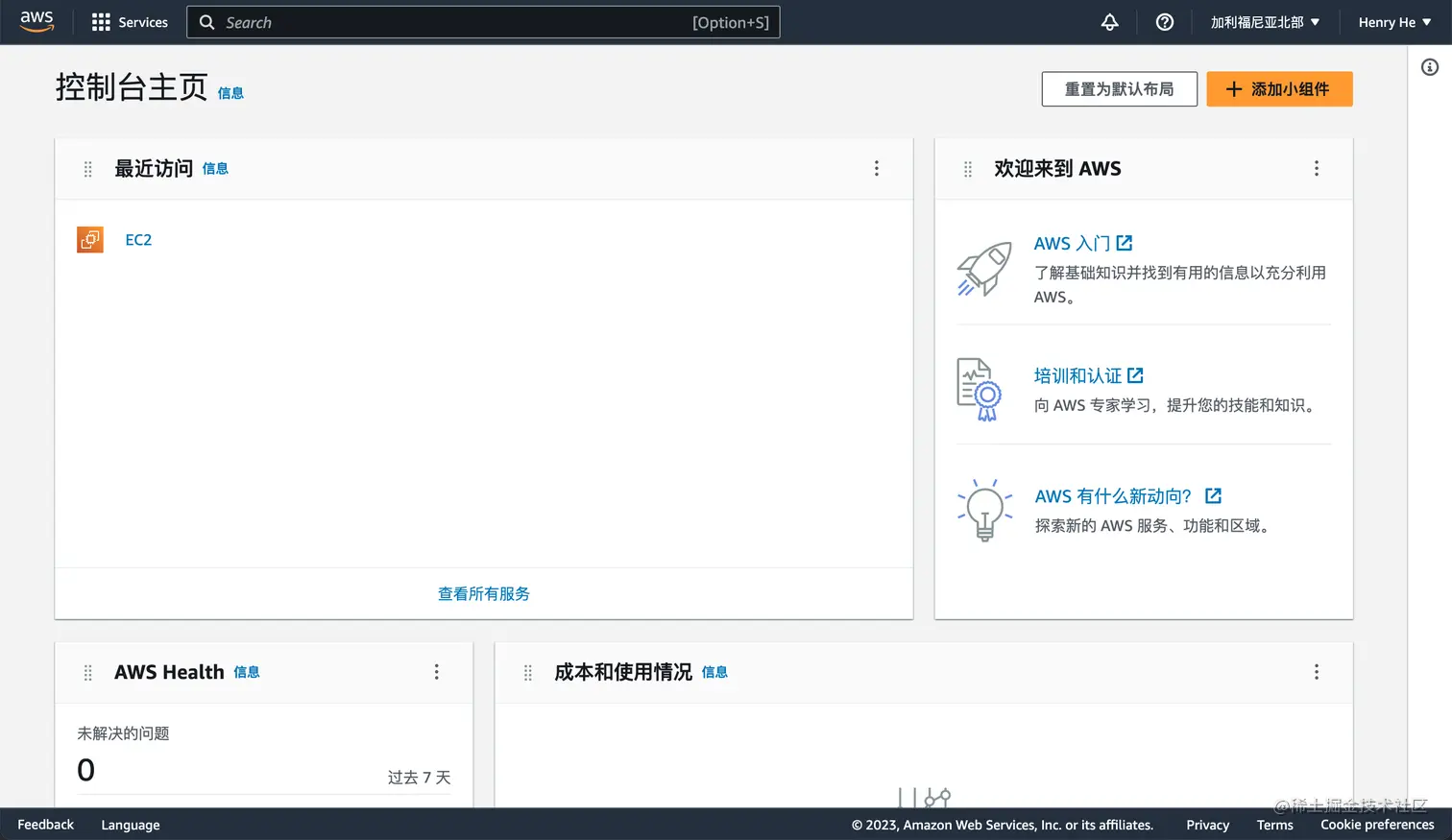
Task: Click 信息 link beside 成本和使用情况
Action: (714, 672)
